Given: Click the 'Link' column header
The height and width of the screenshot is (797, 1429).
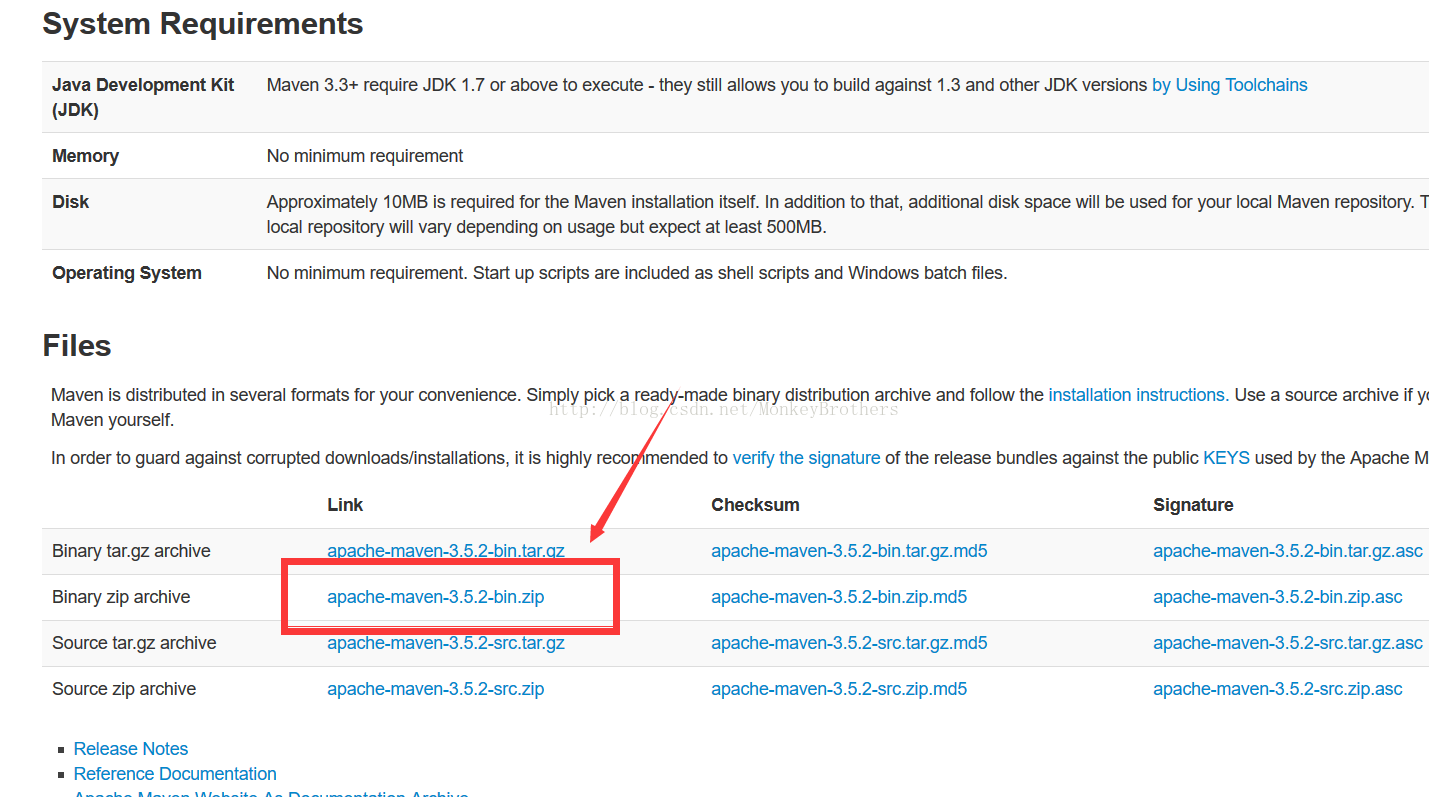Looking at the screenshot, I should (345, 505).
